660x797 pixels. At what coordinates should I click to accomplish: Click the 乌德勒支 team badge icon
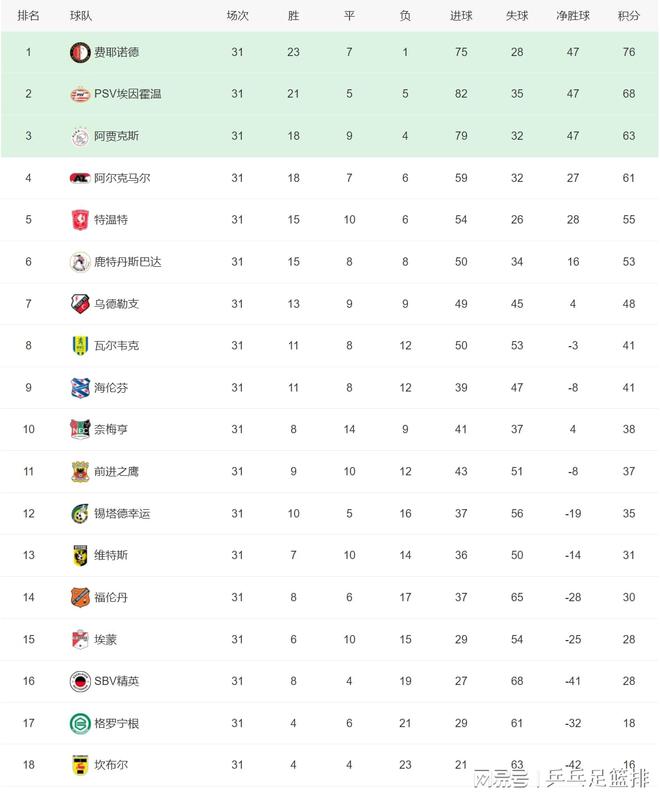pos(80,304)
